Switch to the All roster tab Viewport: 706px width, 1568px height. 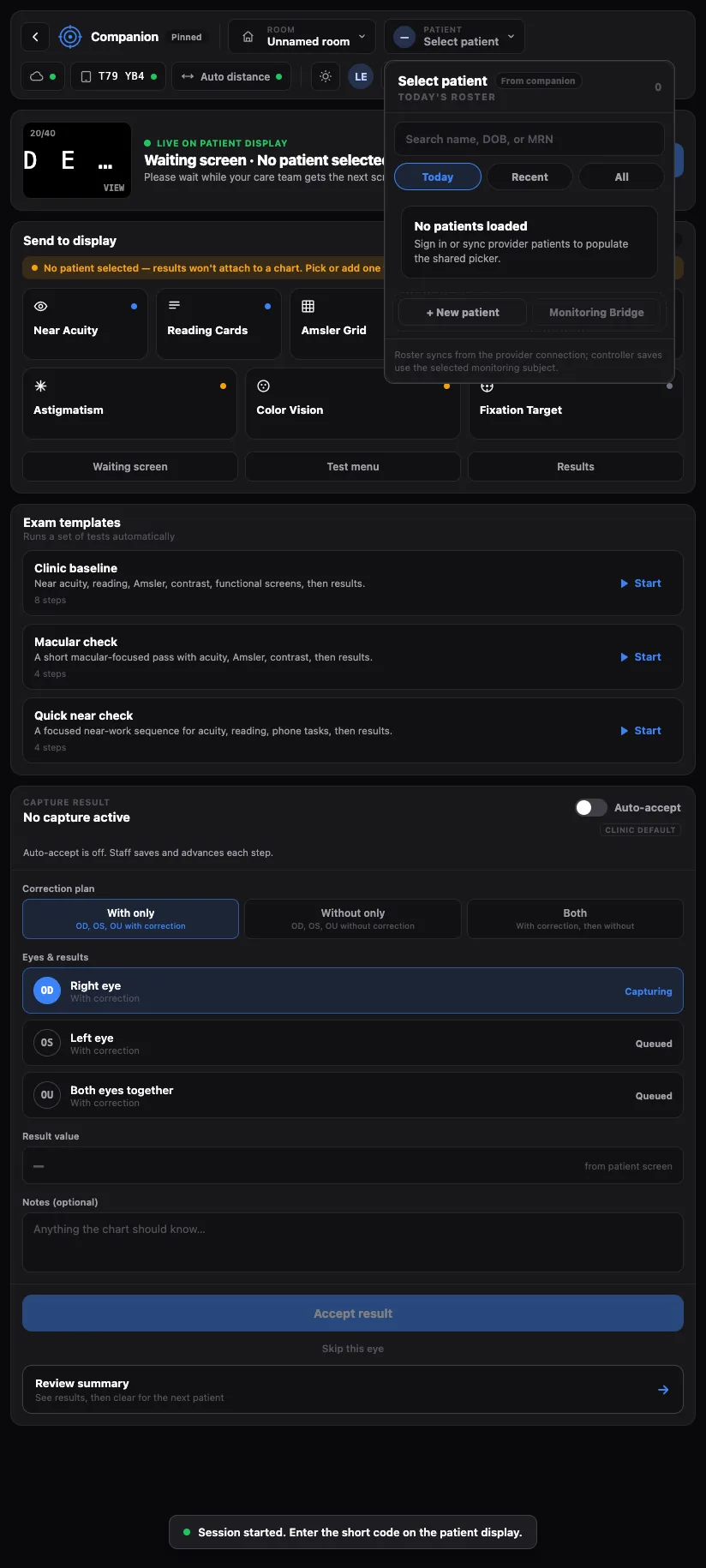(x=621, y=177)
